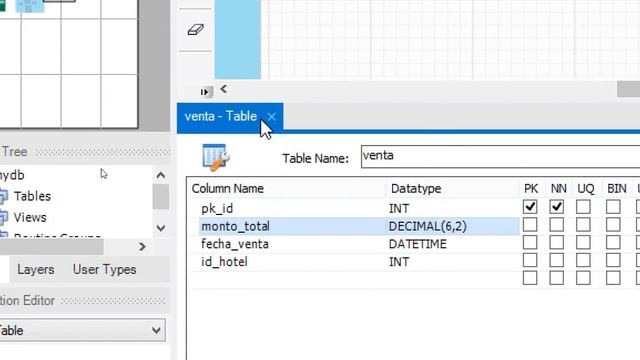
Task: Select the id_hotel column name
Action: [x=224, y=262]
